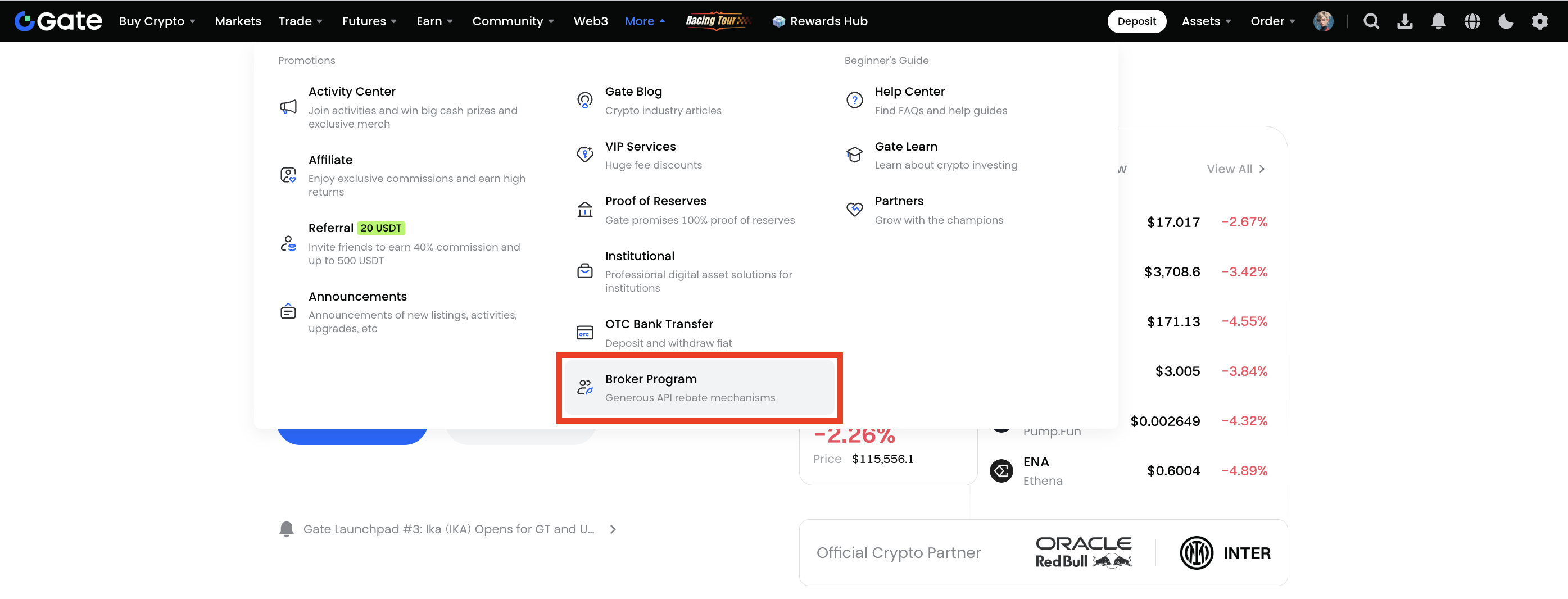This screenshot has width=1568, height=599.
Task: Click View All link
Action: coord(1235,169)
